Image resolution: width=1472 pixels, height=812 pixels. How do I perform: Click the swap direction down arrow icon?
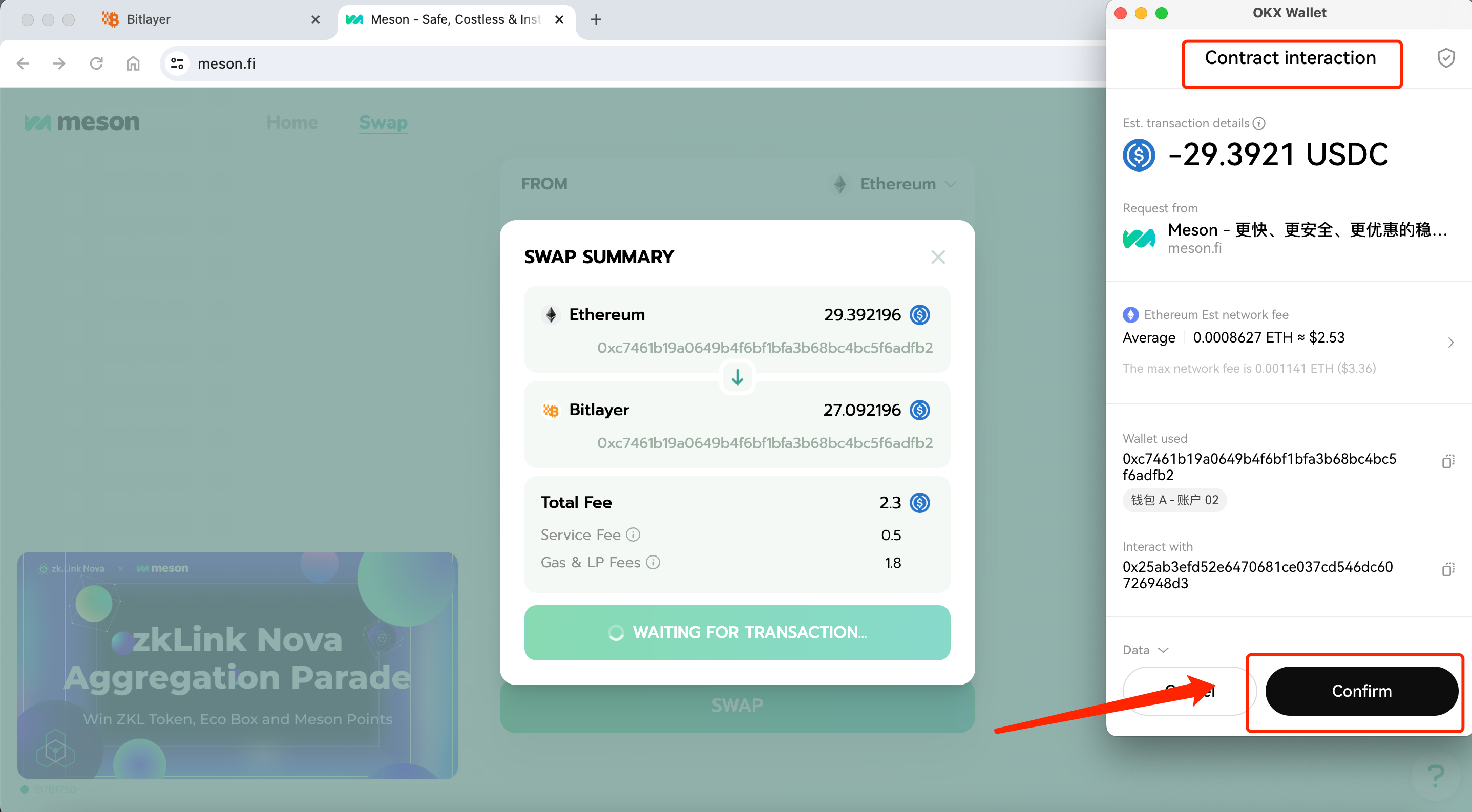tap(737, 377)
